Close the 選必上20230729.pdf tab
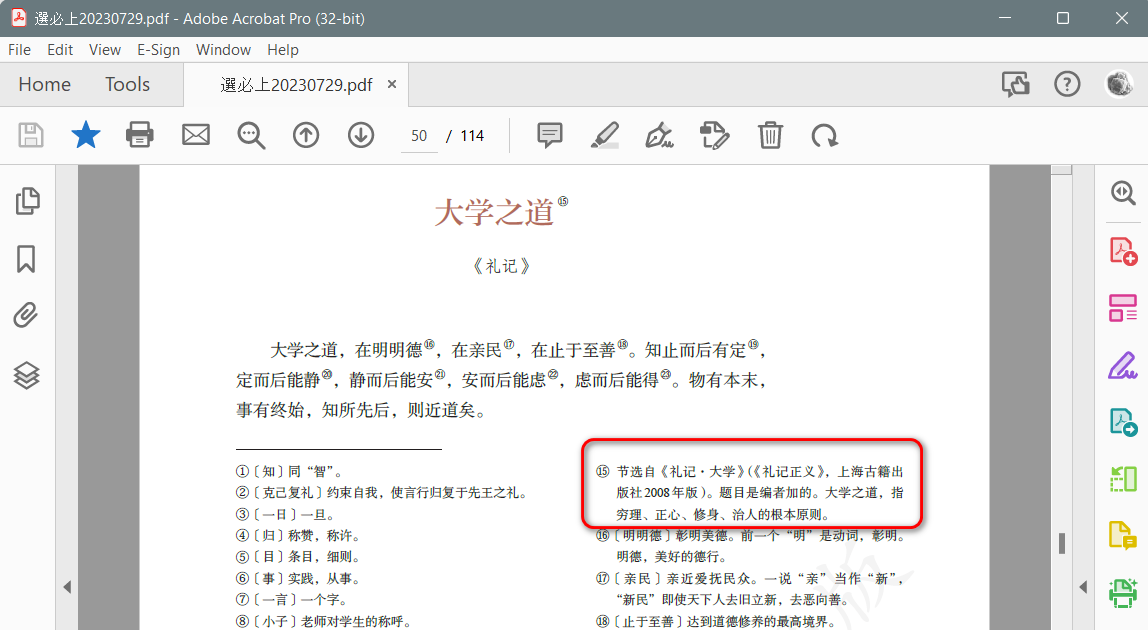 click(392, 85)
